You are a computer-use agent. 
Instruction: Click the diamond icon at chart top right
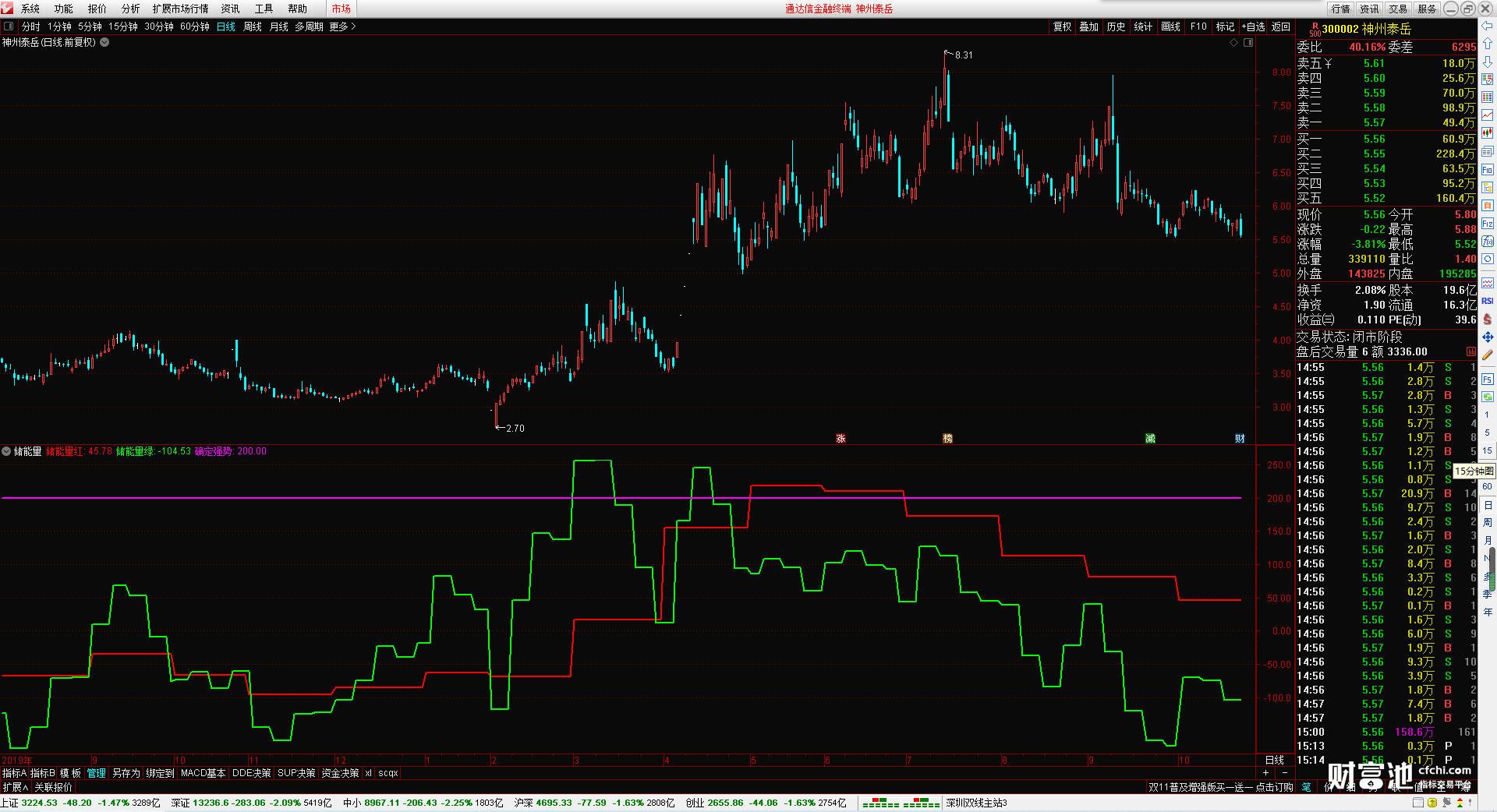[1234, 43]
